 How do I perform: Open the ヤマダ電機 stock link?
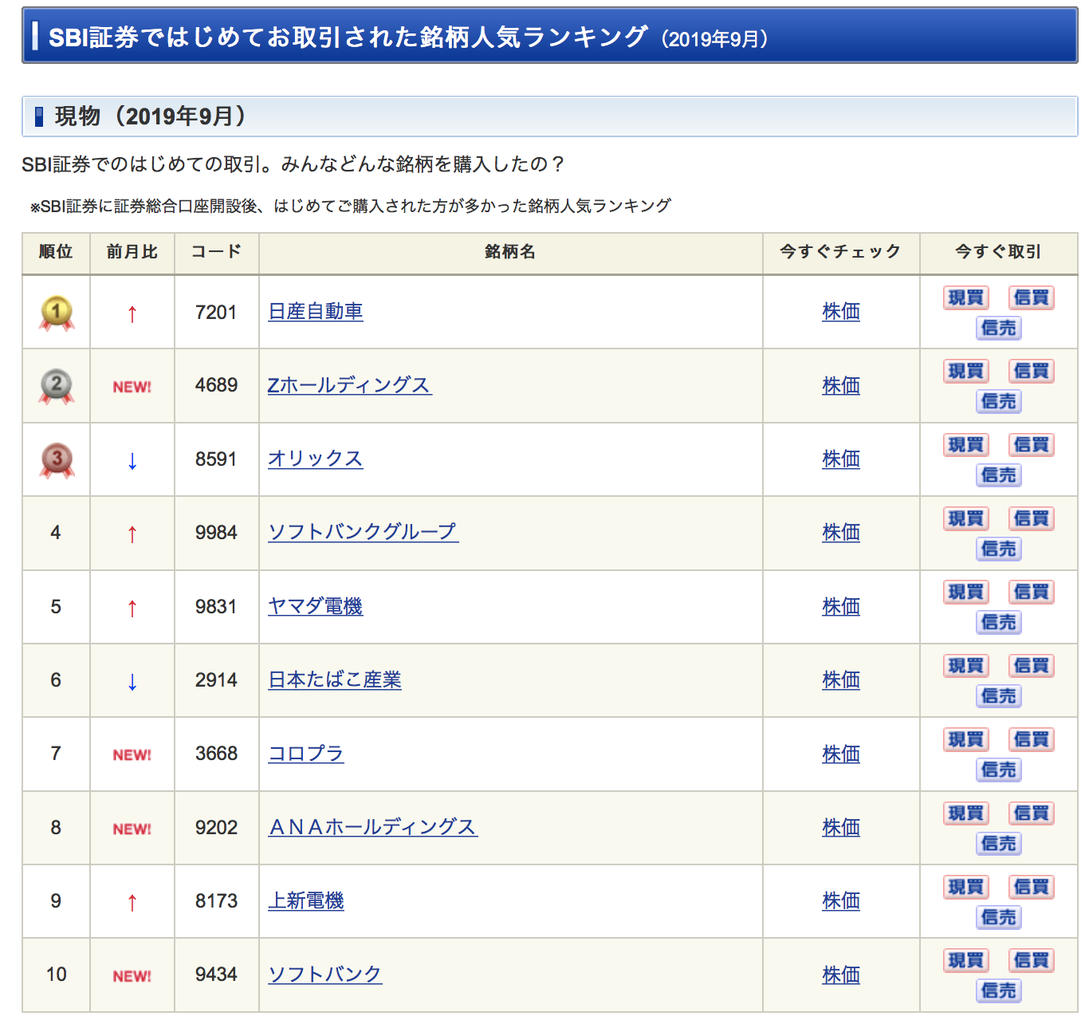(x=315, y=606)
